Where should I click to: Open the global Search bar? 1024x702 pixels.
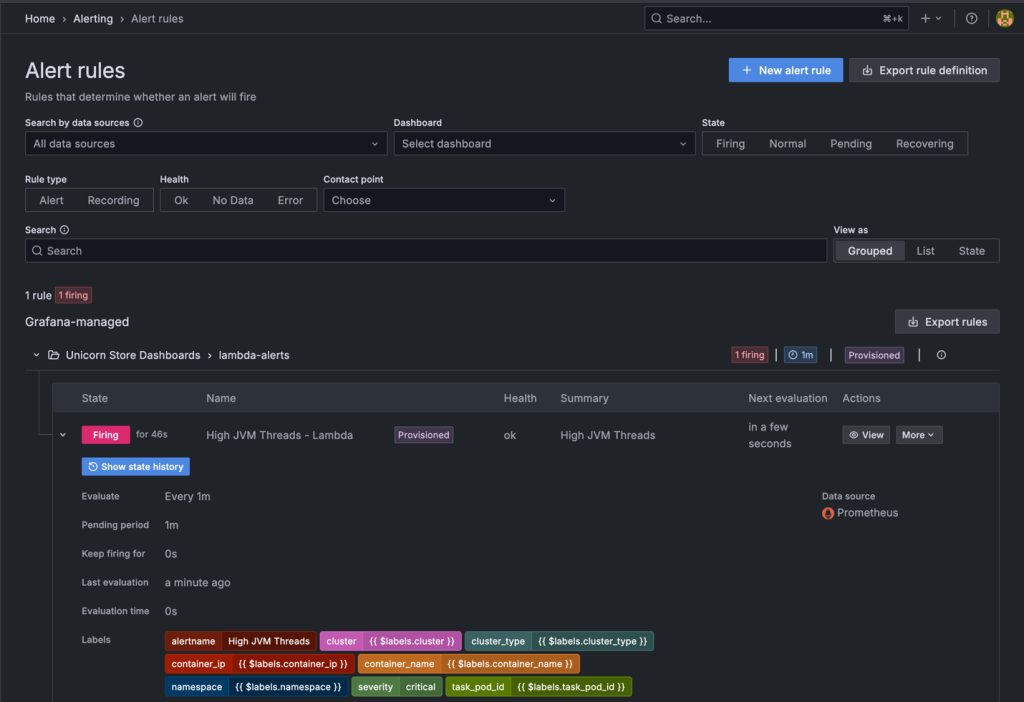(776, 18)
